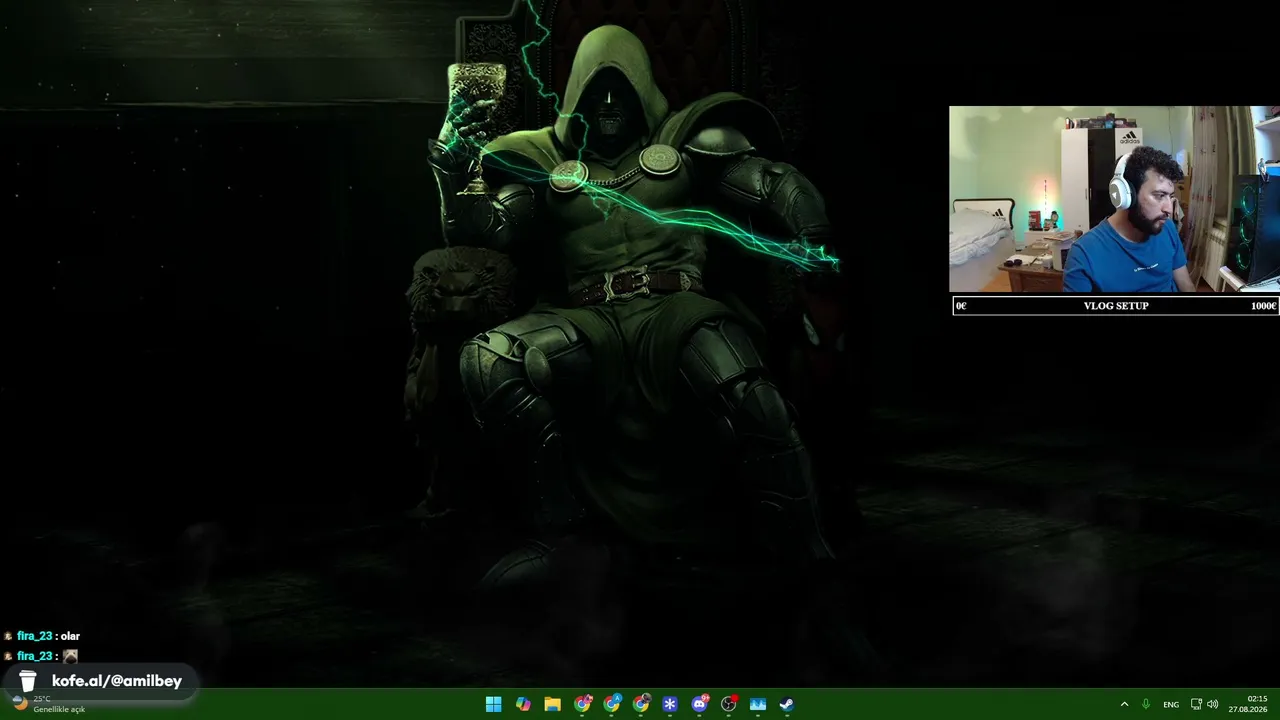The image size is (1280, 720).
Task: Show hidden system tray icons
Action: 1124,704
